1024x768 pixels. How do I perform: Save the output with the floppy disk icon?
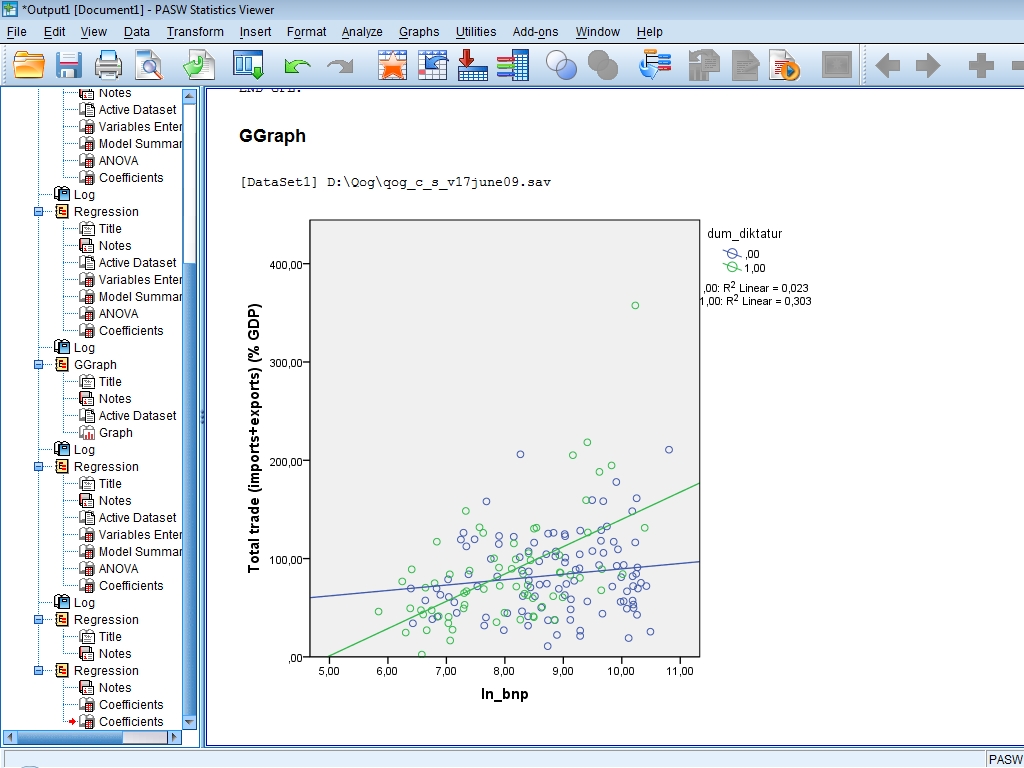pos(68,66)
